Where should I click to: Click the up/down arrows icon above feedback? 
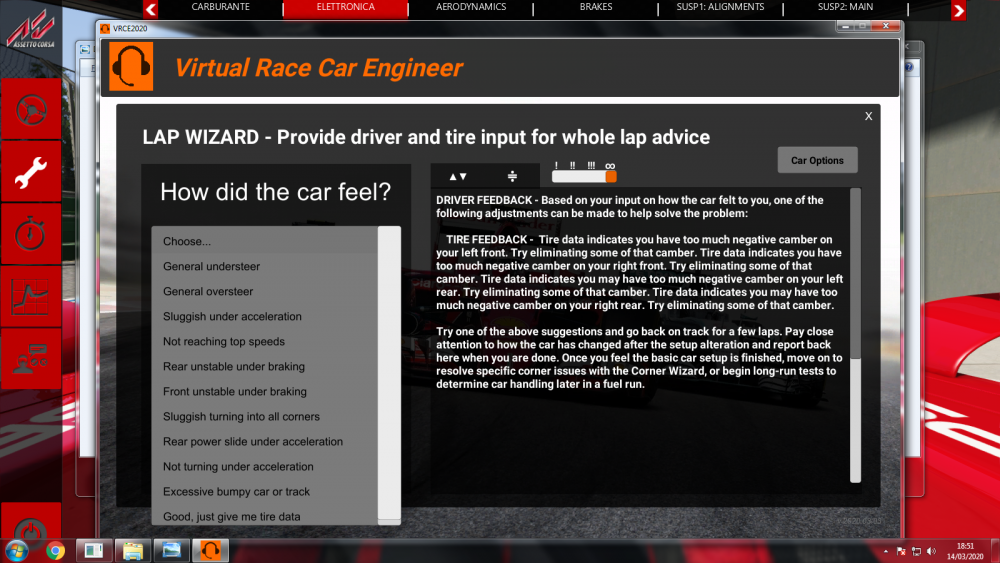point(458,176)
